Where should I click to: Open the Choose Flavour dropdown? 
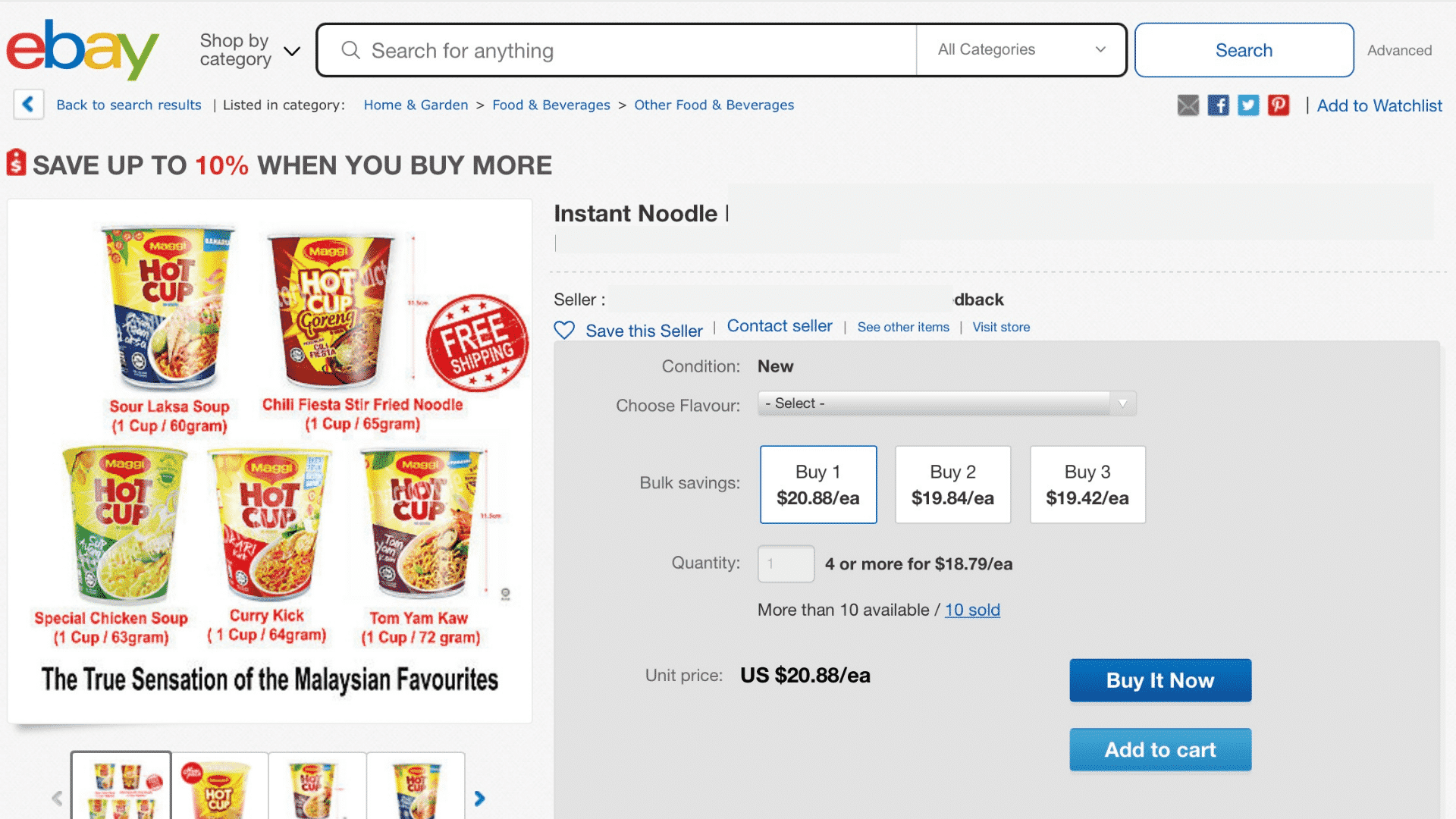pyautogui.click(x=946, y=403)
